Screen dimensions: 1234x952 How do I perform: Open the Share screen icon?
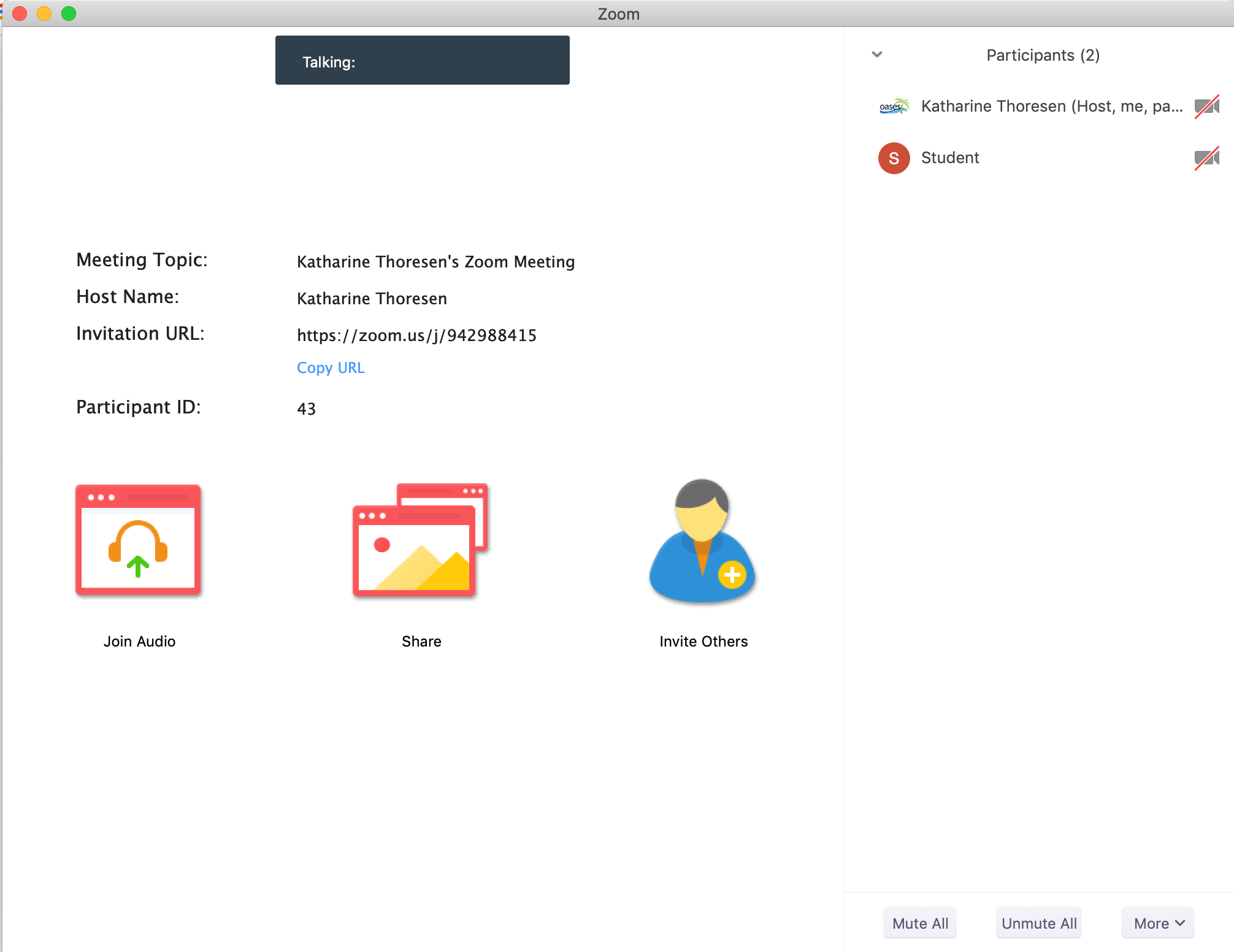pyautogui.click(x=421, y=540)
